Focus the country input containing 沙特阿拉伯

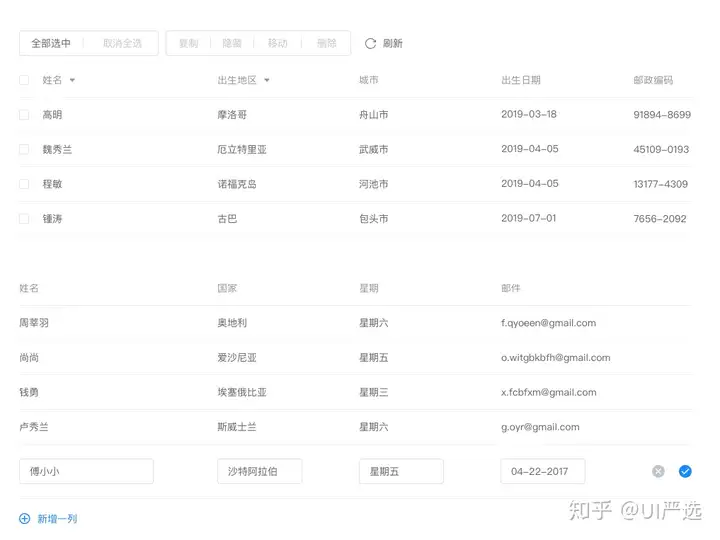pyautogui.click(x=259, y=471)
